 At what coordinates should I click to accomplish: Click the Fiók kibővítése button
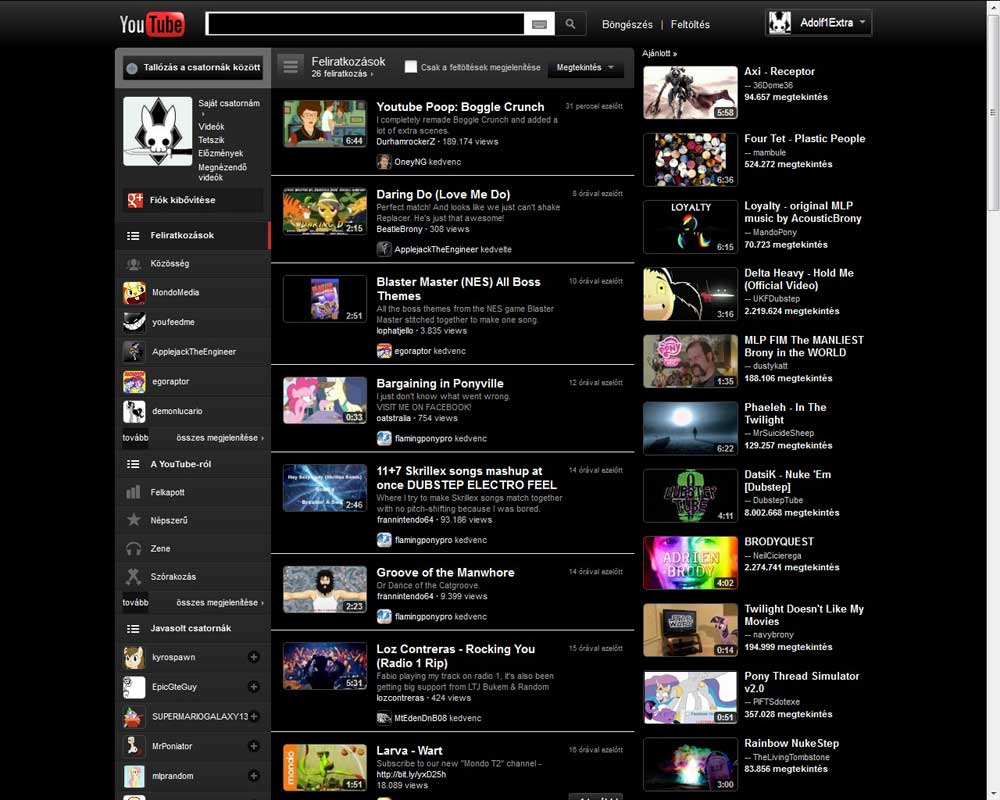point(193,200)
